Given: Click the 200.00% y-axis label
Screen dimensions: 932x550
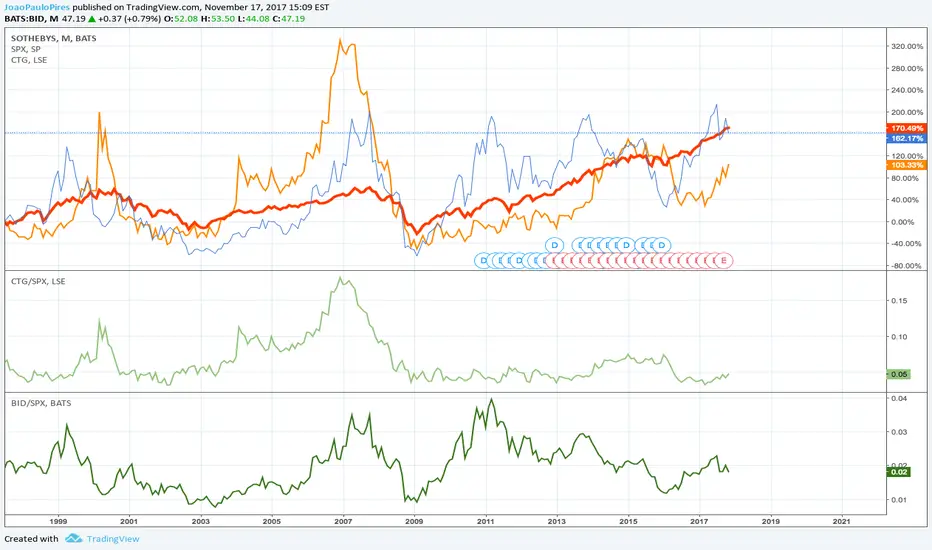Looking at the screenshot, I should pos(907,112).
